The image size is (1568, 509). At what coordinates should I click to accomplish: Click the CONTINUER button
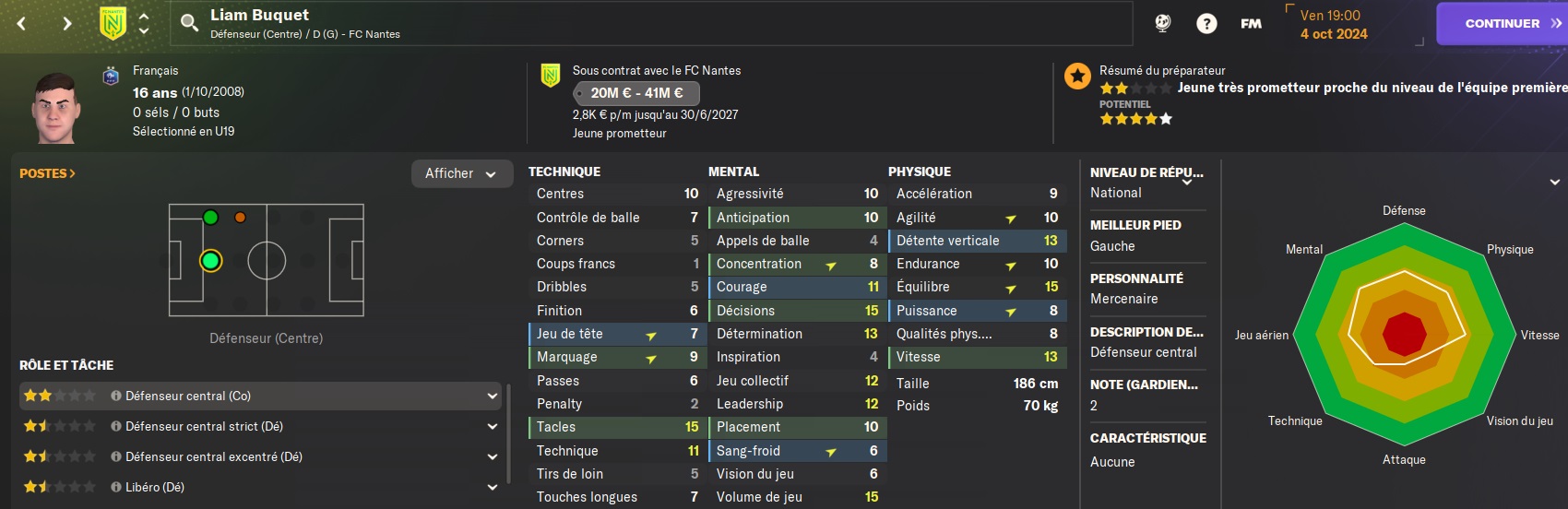[x=1503, y=24]
